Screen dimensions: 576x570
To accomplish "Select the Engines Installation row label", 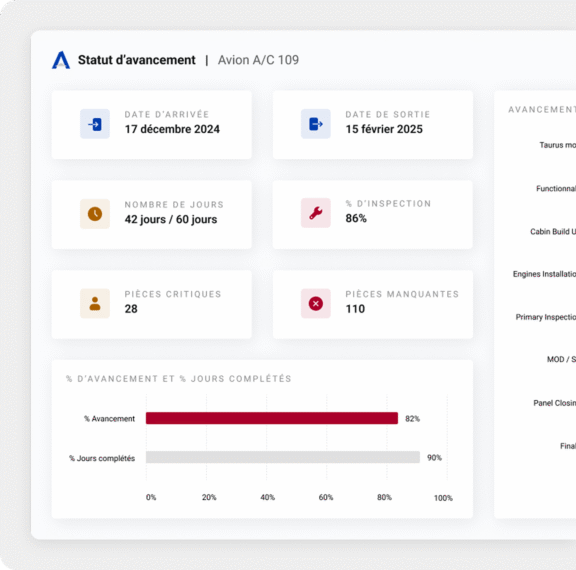I will tap(544, 274).
